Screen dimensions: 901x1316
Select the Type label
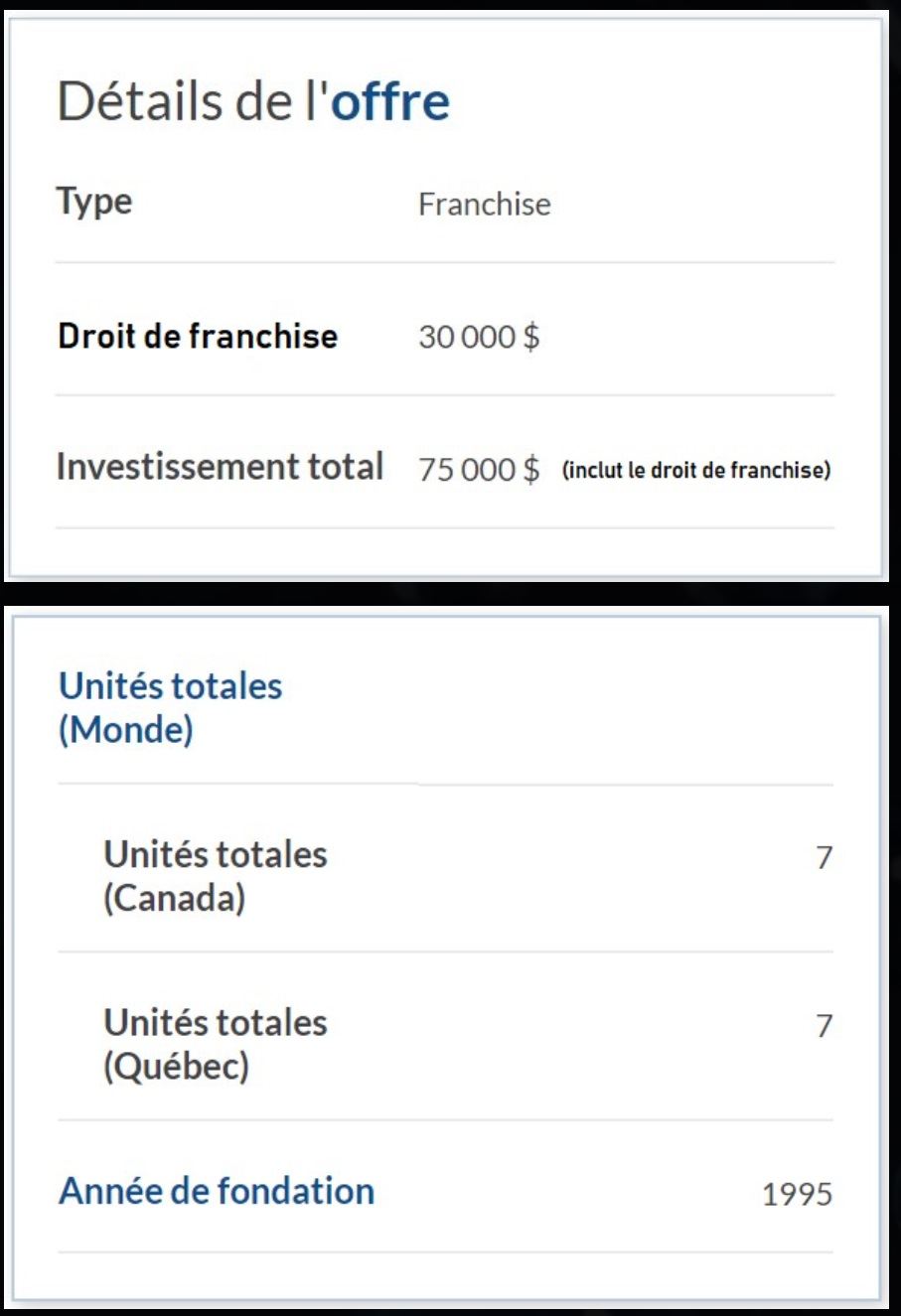94,203
